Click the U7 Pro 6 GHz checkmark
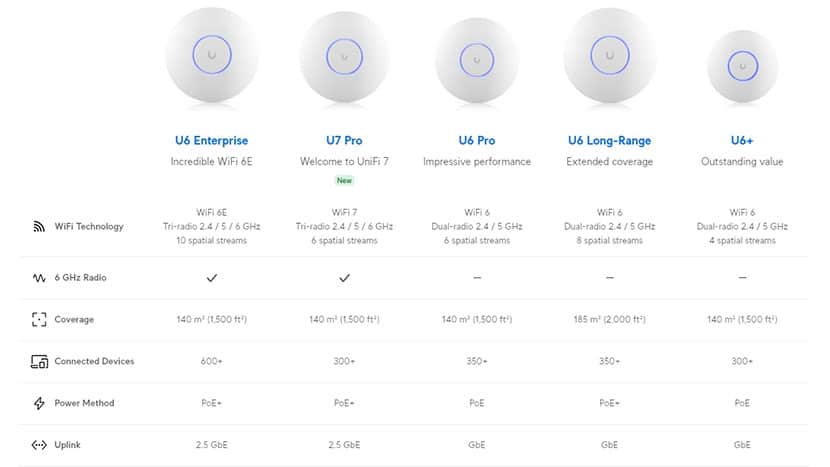Viewport: 830px width, 467px height. tap(344, 277)
